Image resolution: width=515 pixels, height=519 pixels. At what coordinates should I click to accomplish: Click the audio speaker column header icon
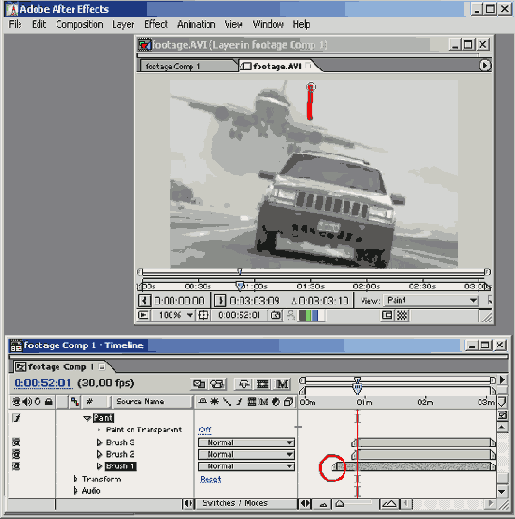tap(27, 402)
